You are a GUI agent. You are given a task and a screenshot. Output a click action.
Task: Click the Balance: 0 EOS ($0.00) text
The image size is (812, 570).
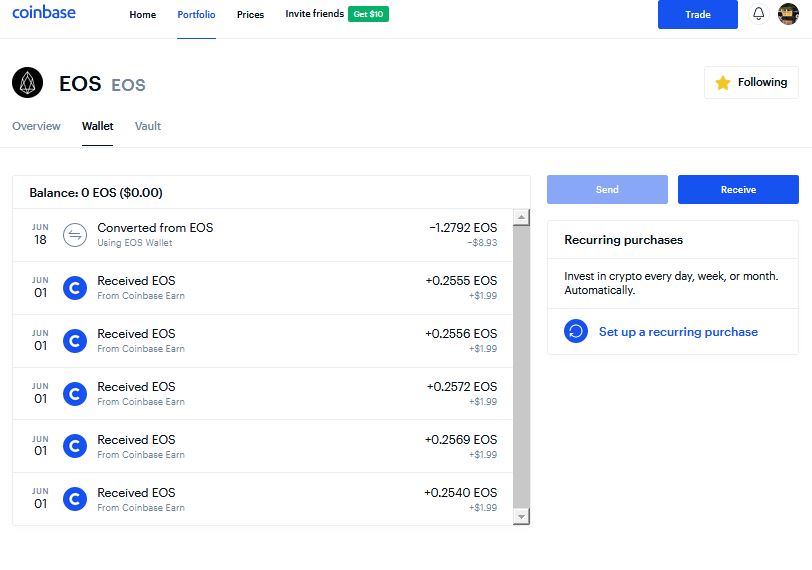96,193
